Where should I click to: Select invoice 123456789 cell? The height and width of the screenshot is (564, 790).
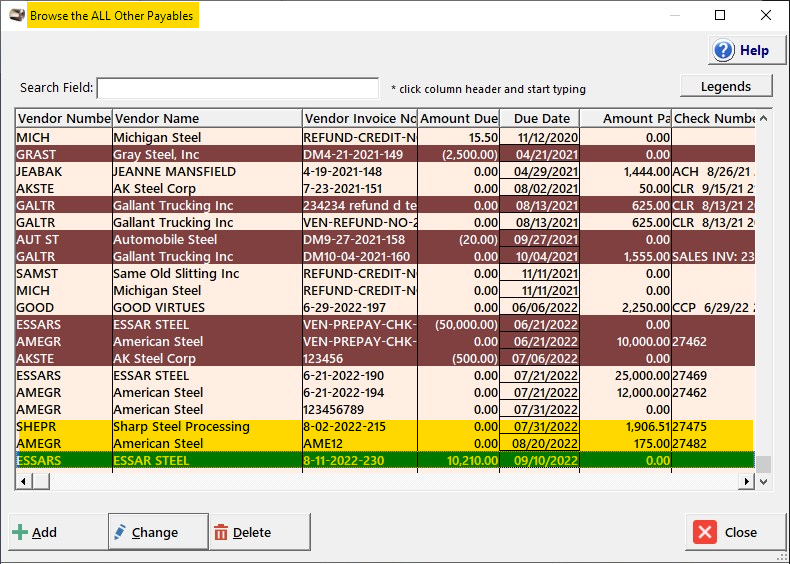(x=360, y=410)
